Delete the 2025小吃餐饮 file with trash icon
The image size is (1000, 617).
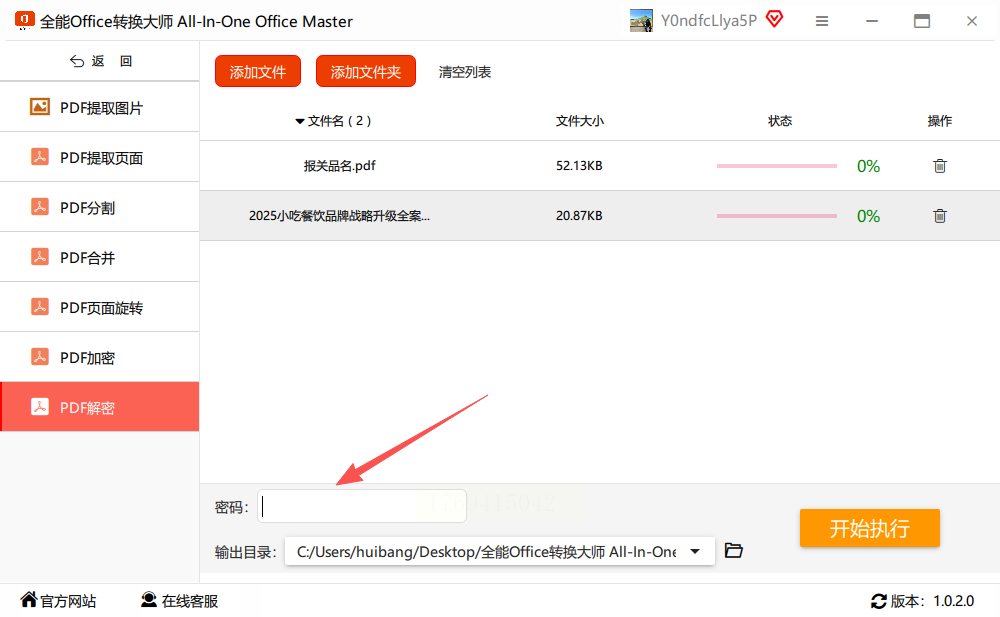click(x=939, y=216)
